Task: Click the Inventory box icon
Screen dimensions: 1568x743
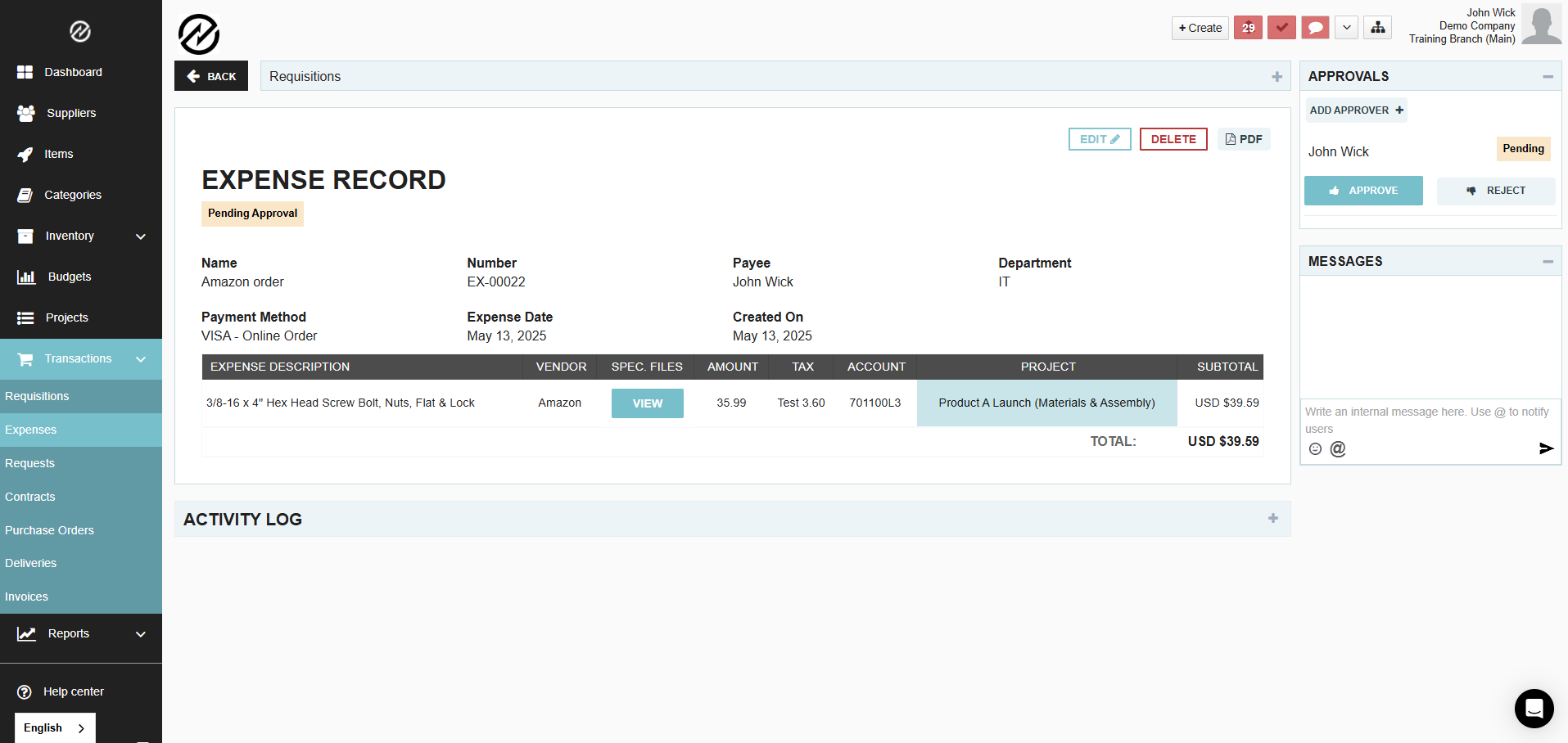Action: pyautogui.click(x=25, y=236)
